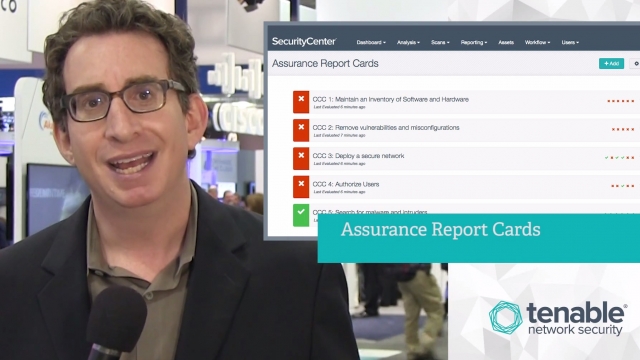Open CCC 1: Maintain an Inventory of Software and Hardware
640x360 pixels.
[391, 99]
